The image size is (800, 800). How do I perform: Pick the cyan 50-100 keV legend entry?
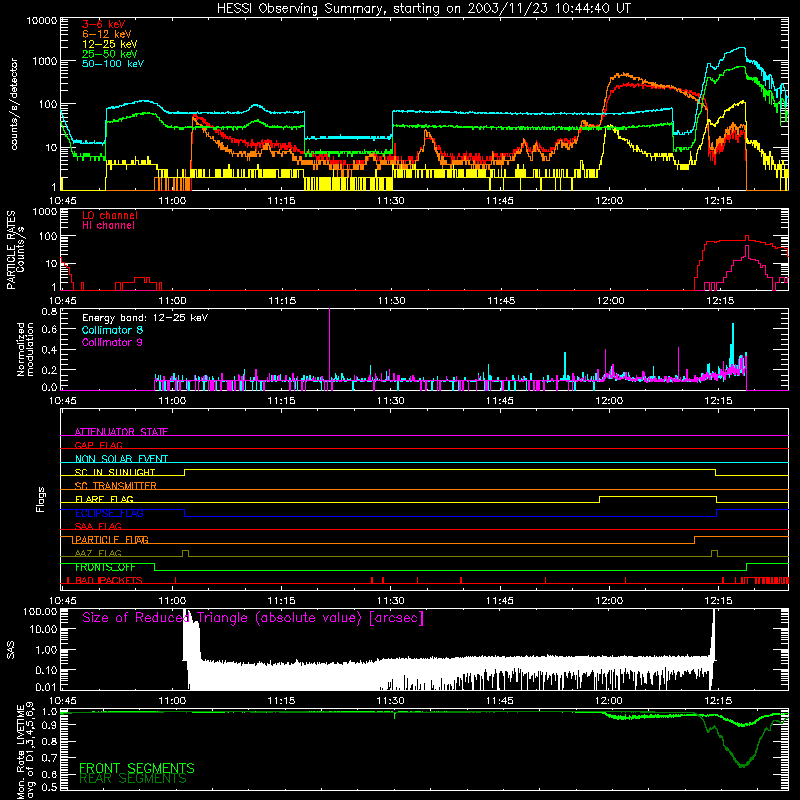pos(113,64)
